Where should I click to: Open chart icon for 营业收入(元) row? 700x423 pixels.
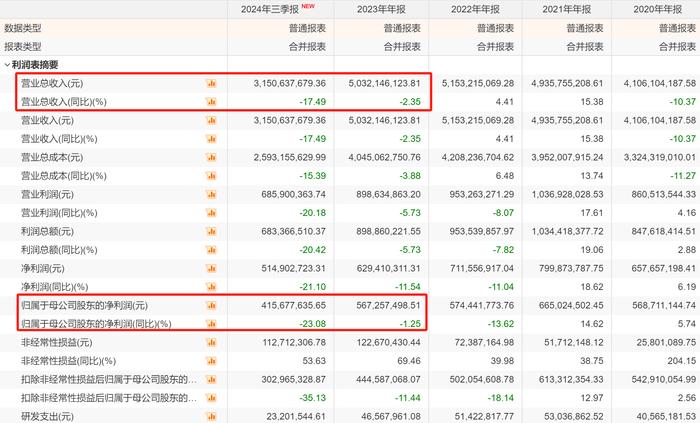point(211,120)
